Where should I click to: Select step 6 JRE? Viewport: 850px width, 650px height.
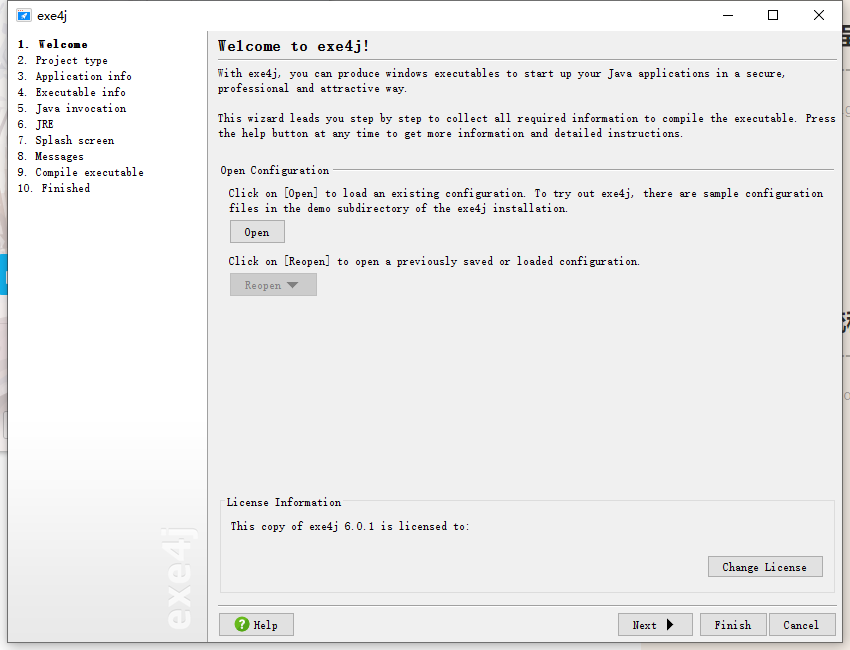(x=35, y=124)
